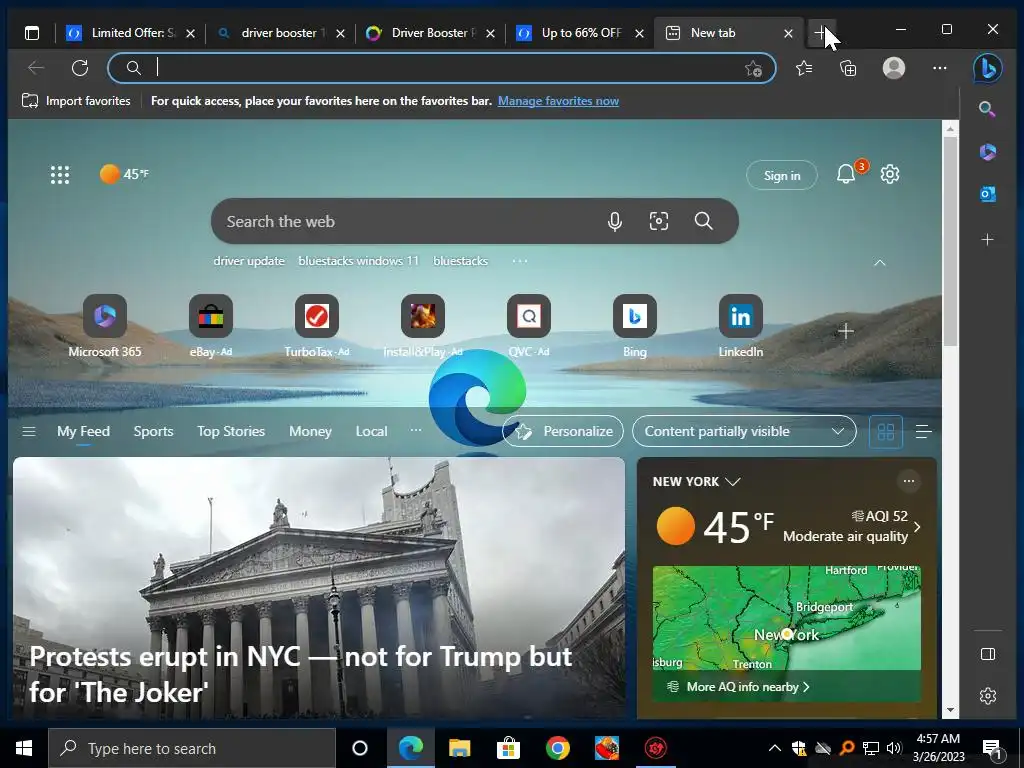Open the page settings gear icon
The image size is (1024, 768).
889,174
